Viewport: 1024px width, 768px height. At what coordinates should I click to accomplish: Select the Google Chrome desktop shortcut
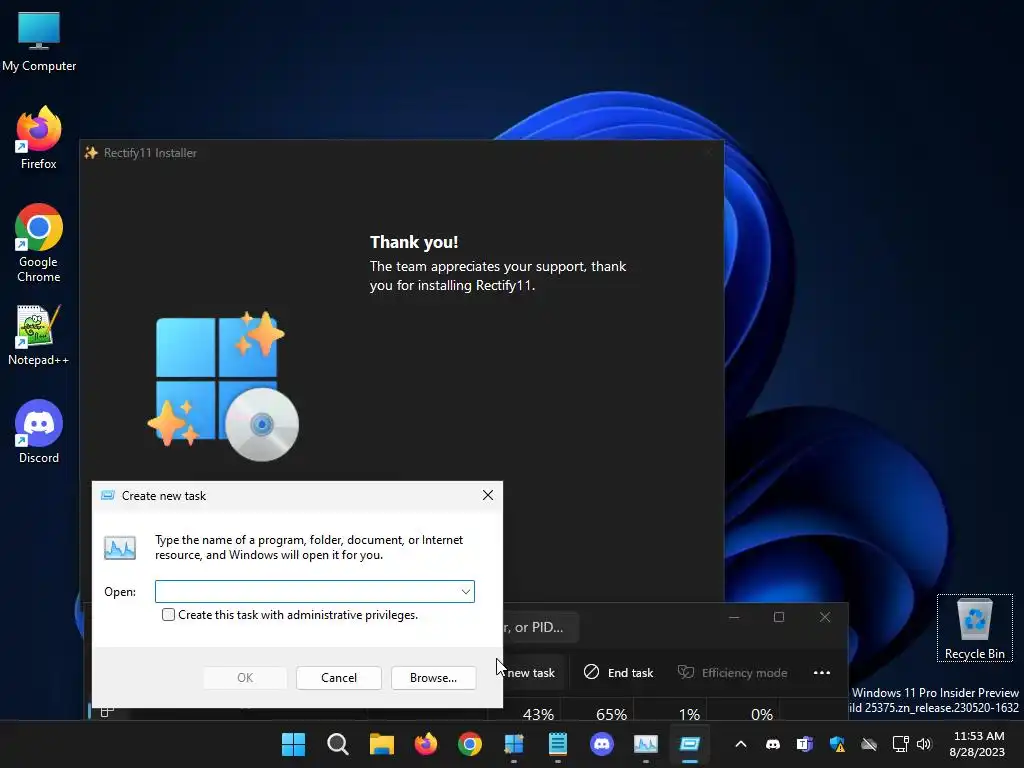click(39, 243)
